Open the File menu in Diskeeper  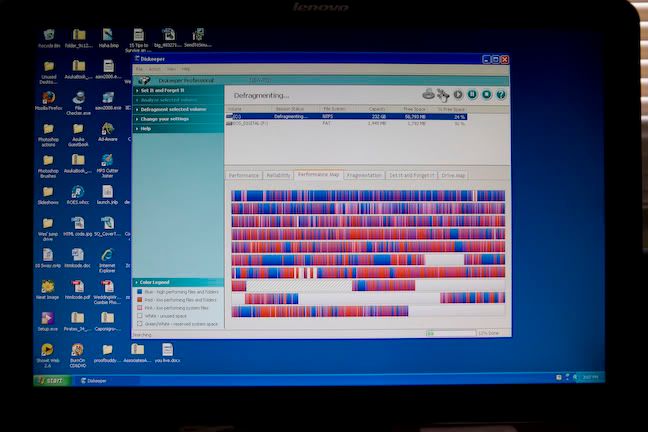click(x=139, y=69)
